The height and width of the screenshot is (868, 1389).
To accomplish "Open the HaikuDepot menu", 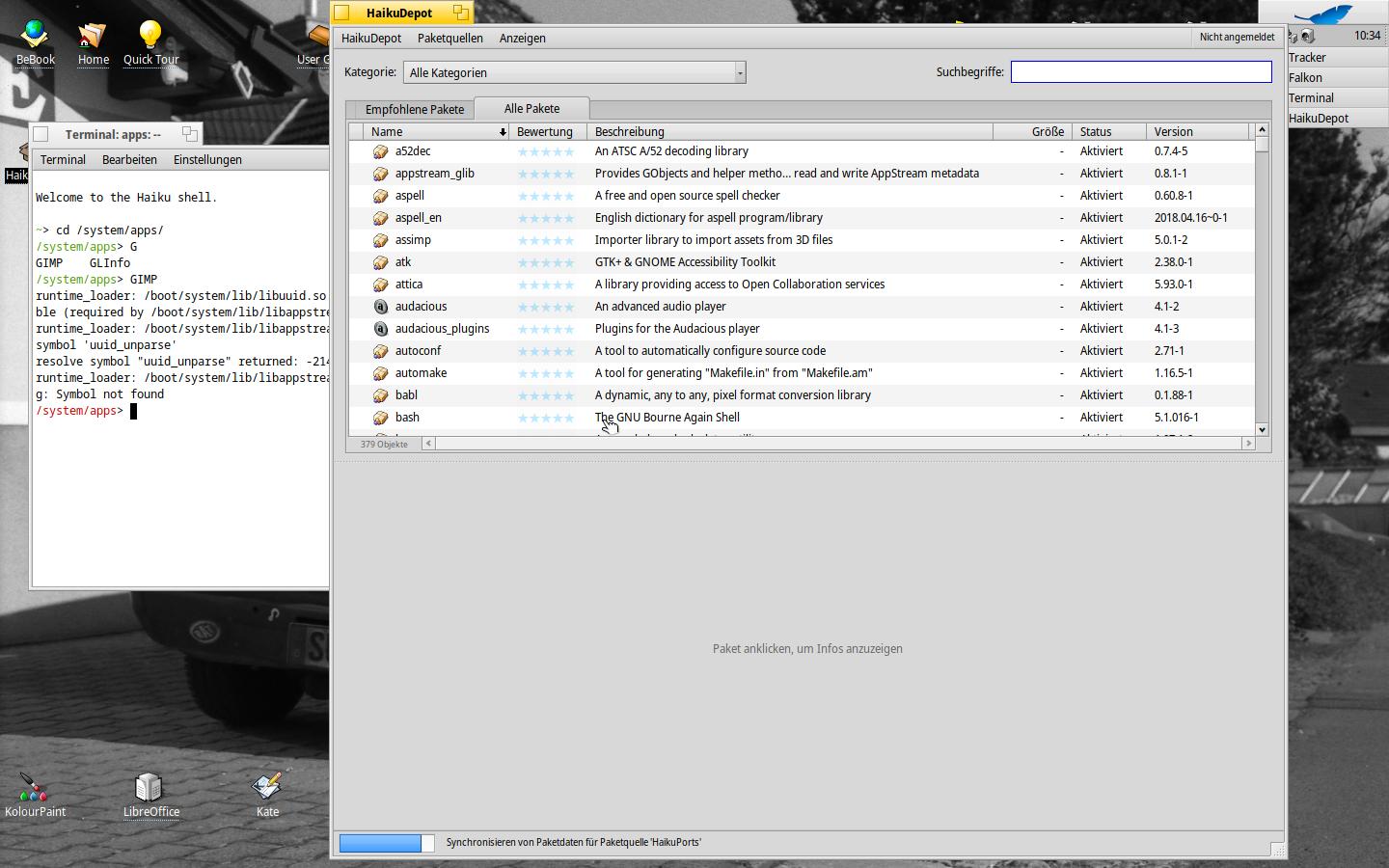I will click(371, 38).
